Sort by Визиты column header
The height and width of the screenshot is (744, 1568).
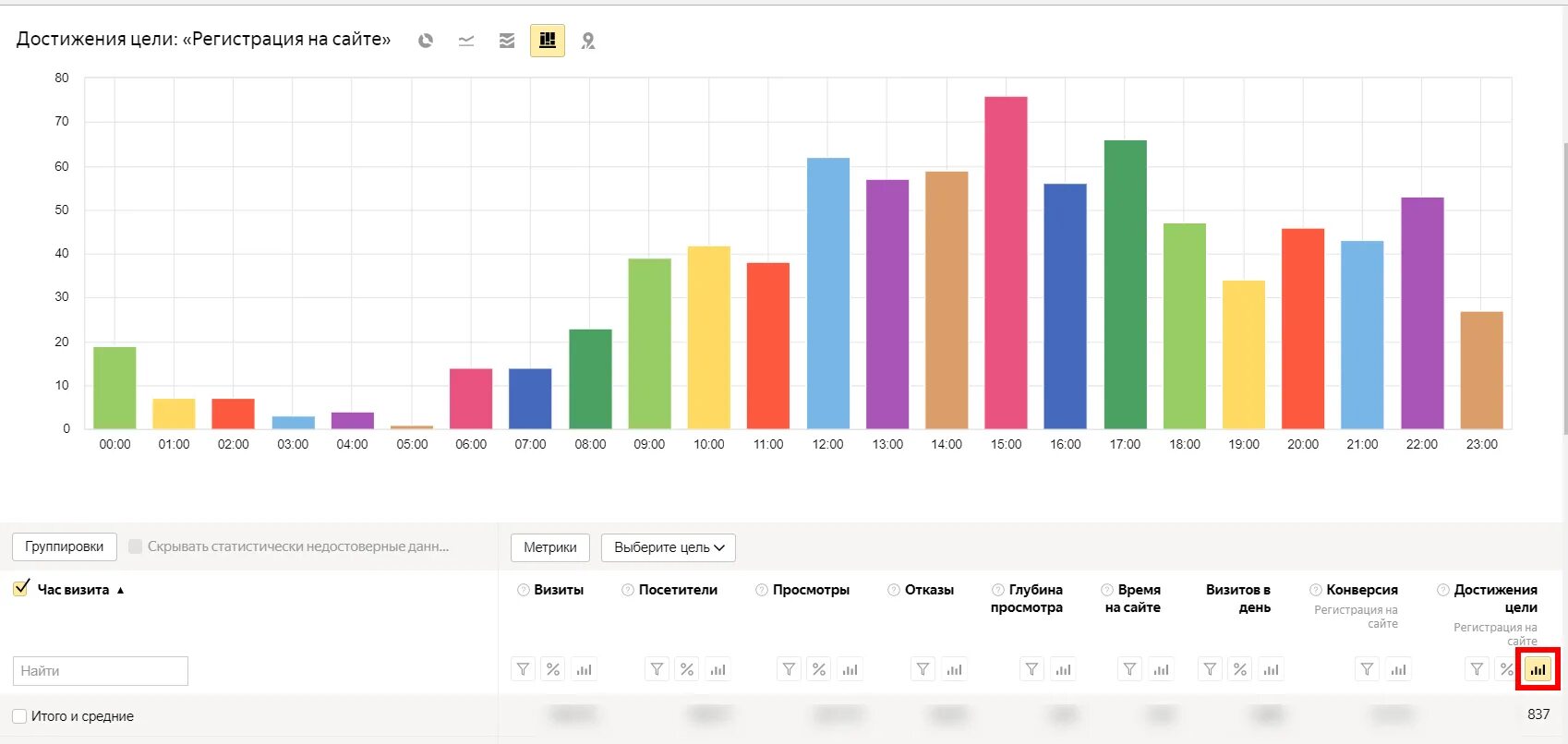coord(559,590)
